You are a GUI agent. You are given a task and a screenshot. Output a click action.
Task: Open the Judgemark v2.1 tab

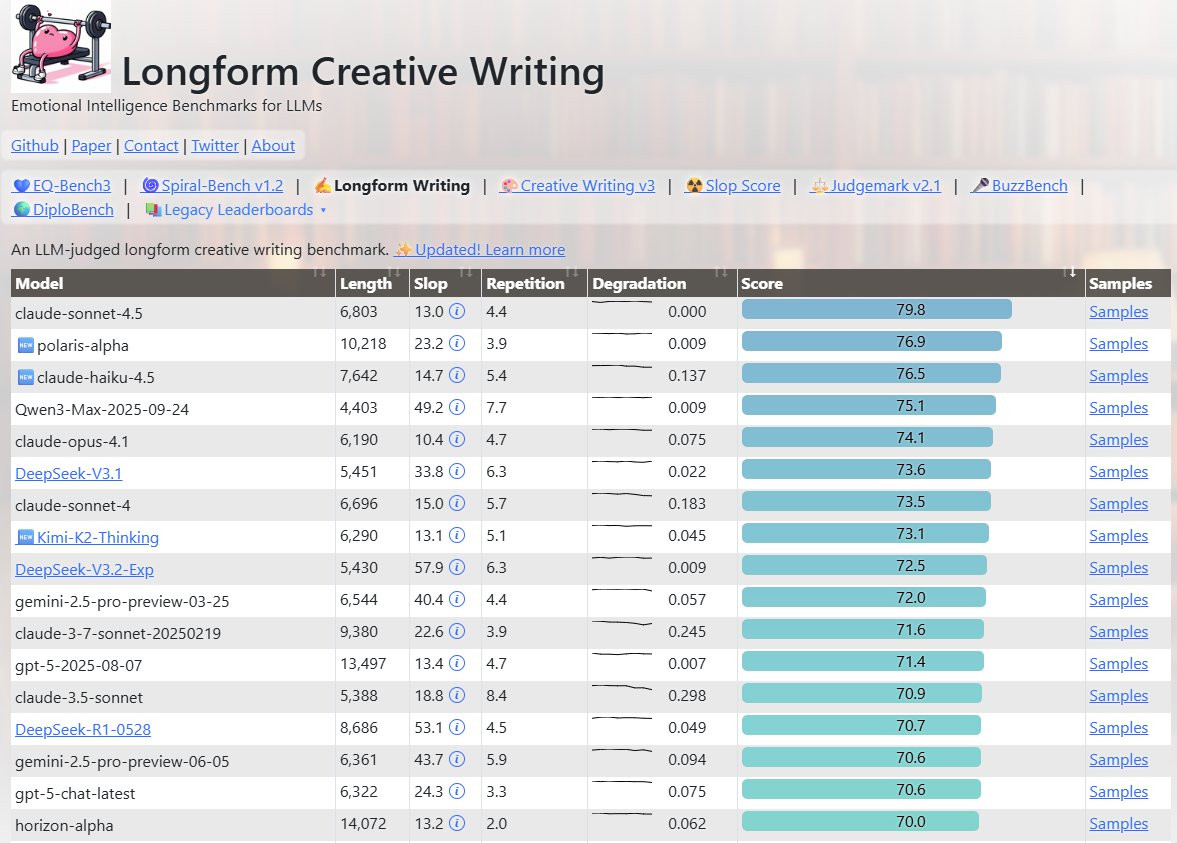(x=875, y=185)
